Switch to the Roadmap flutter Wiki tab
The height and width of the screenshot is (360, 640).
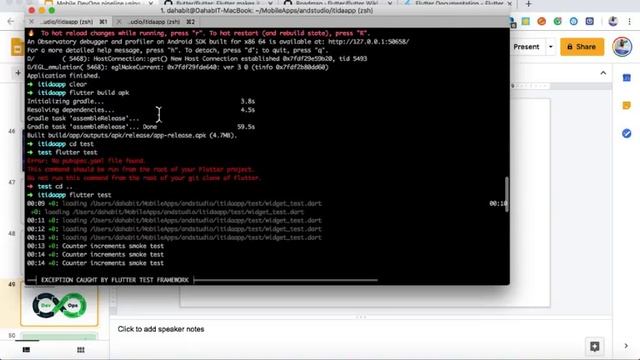pyautogui.click(x=338, y=3)
